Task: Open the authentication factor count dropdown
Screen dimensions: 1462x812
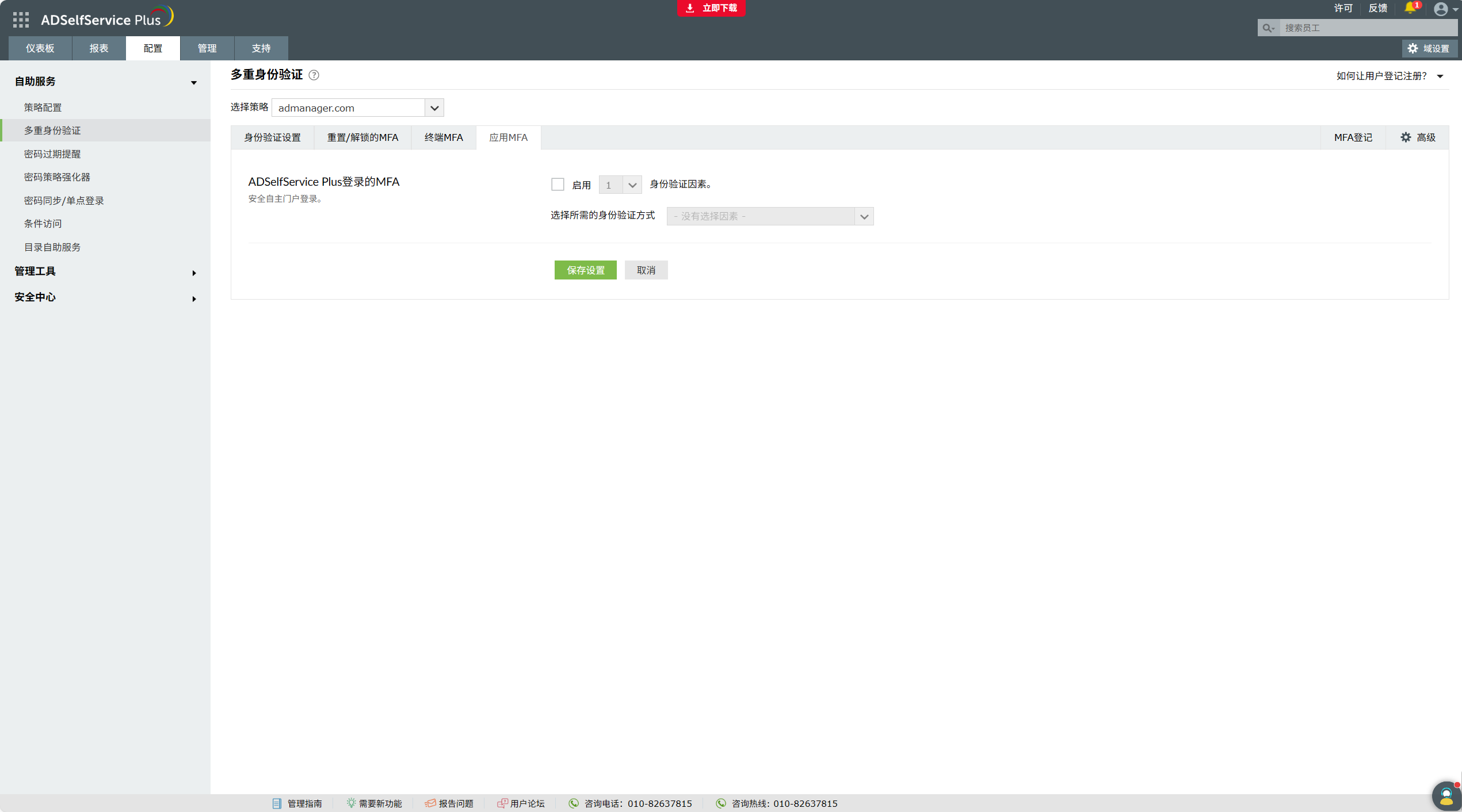Action: pyautogui.click(x=620, y=185)
